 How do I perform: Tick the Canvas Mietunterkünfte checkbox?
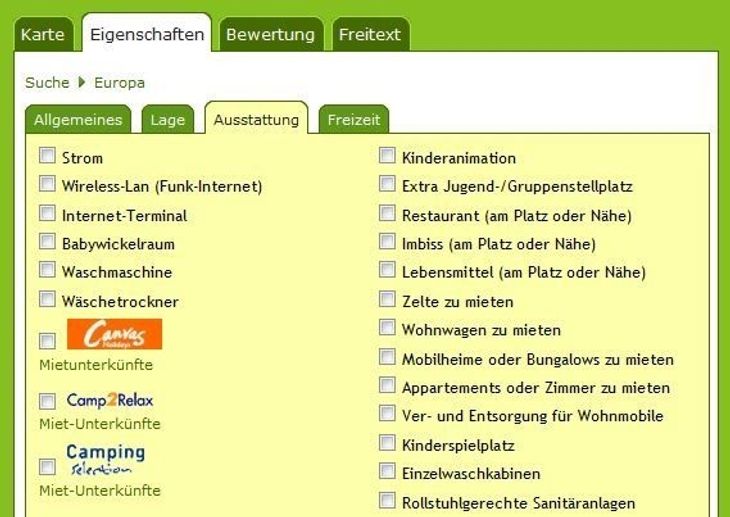(x=47, y=341)
